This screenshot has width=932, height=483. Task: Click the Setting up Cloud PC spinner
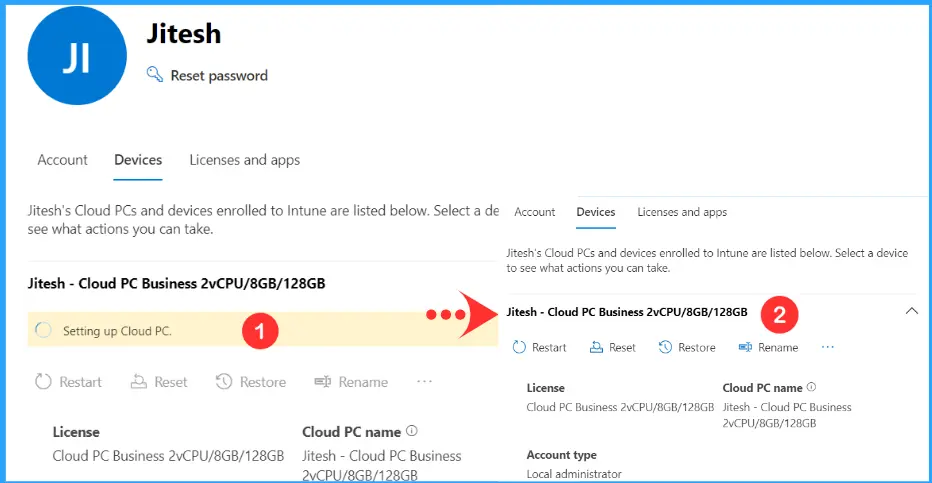43,330
